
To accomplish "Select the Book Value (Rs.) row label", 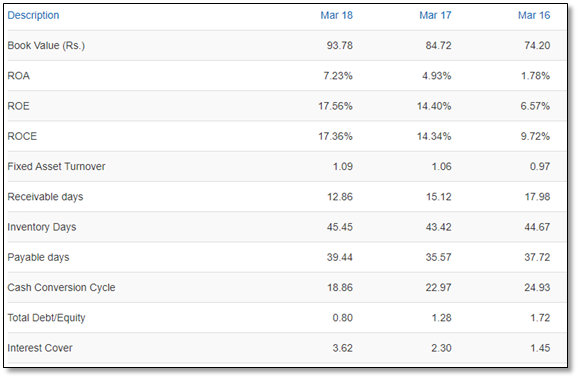I will [x=46, y=45].
